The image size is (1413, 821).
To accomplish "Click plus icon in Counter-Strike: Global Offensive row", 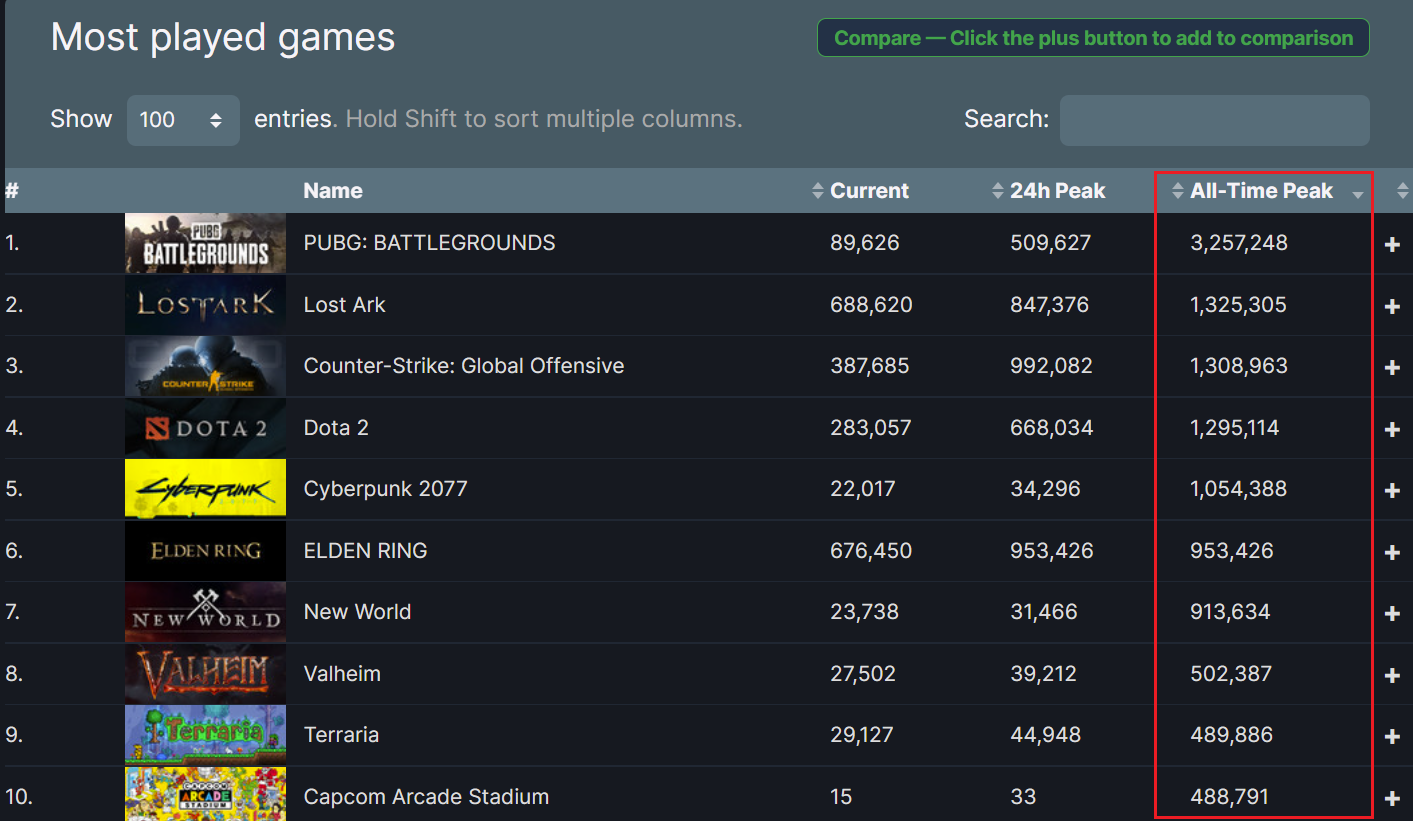I will coord(1392,368).
